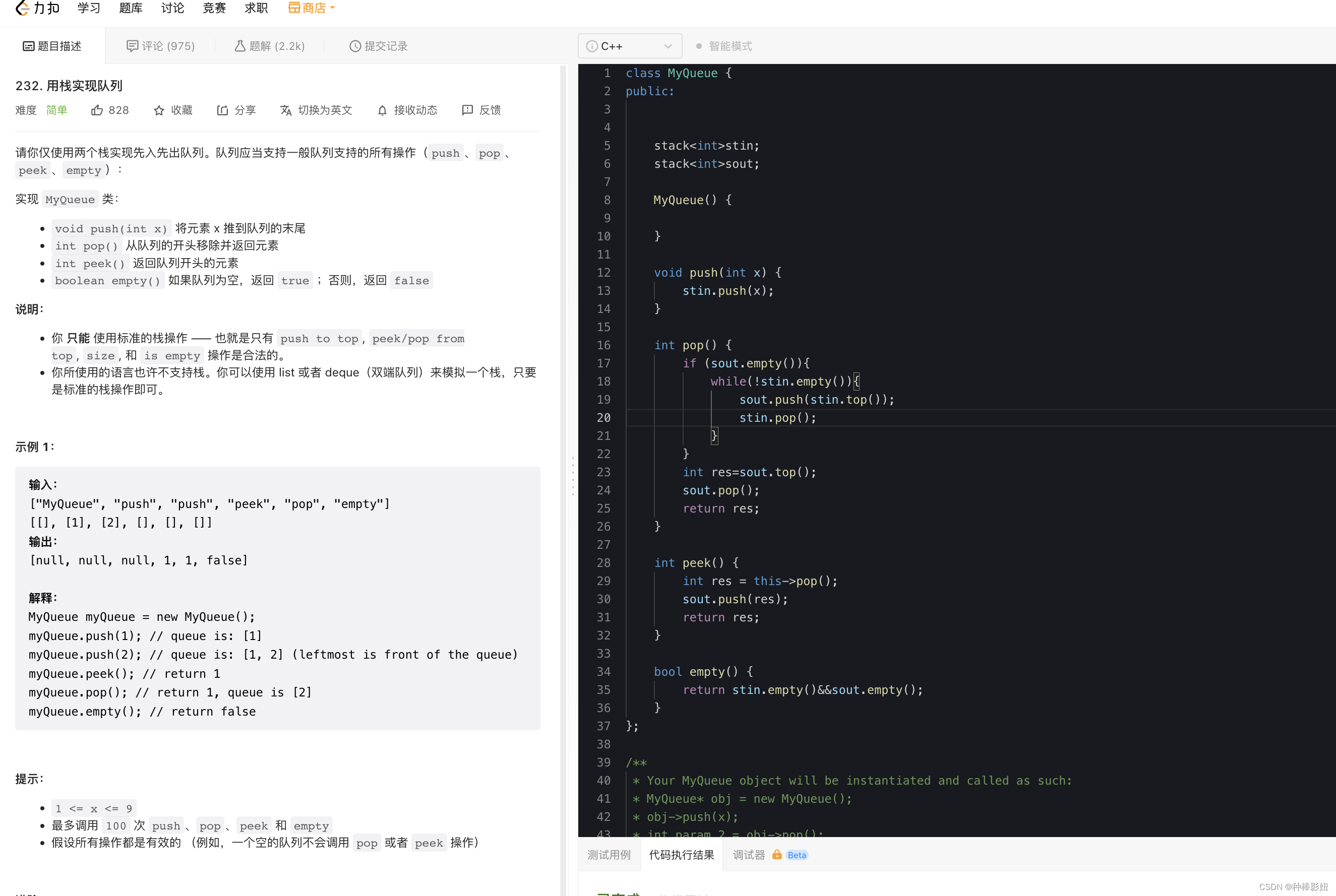1336x896 pixels.
Task: Click the 切换为英文 translate icon
Action: point(286,110)
